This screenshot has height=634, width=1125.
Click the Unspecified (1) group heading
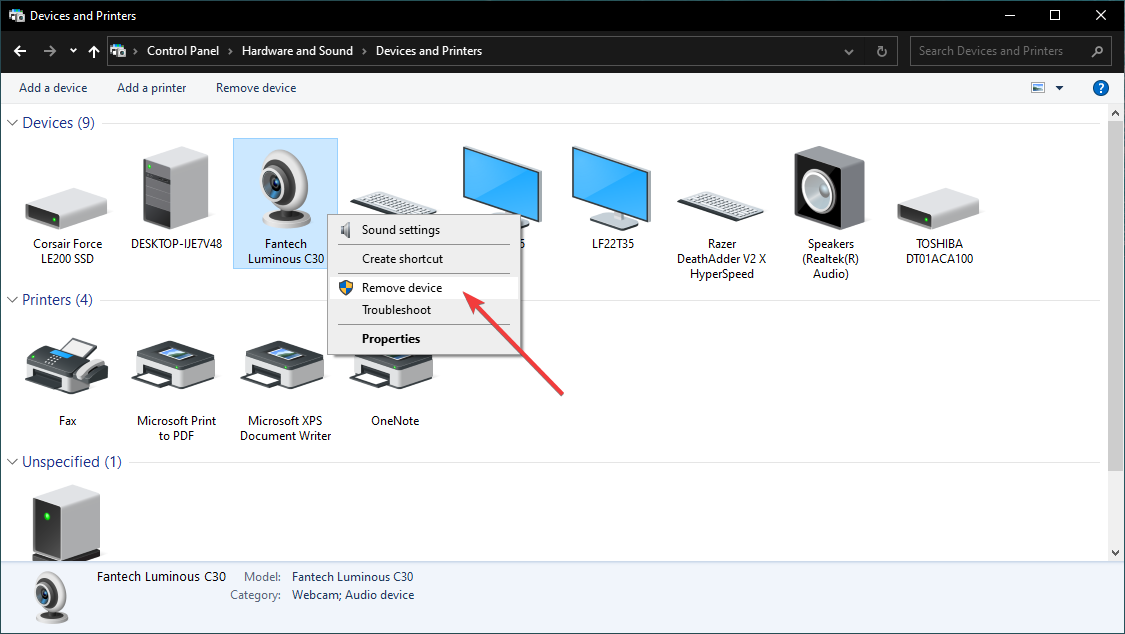pos(72,462)
